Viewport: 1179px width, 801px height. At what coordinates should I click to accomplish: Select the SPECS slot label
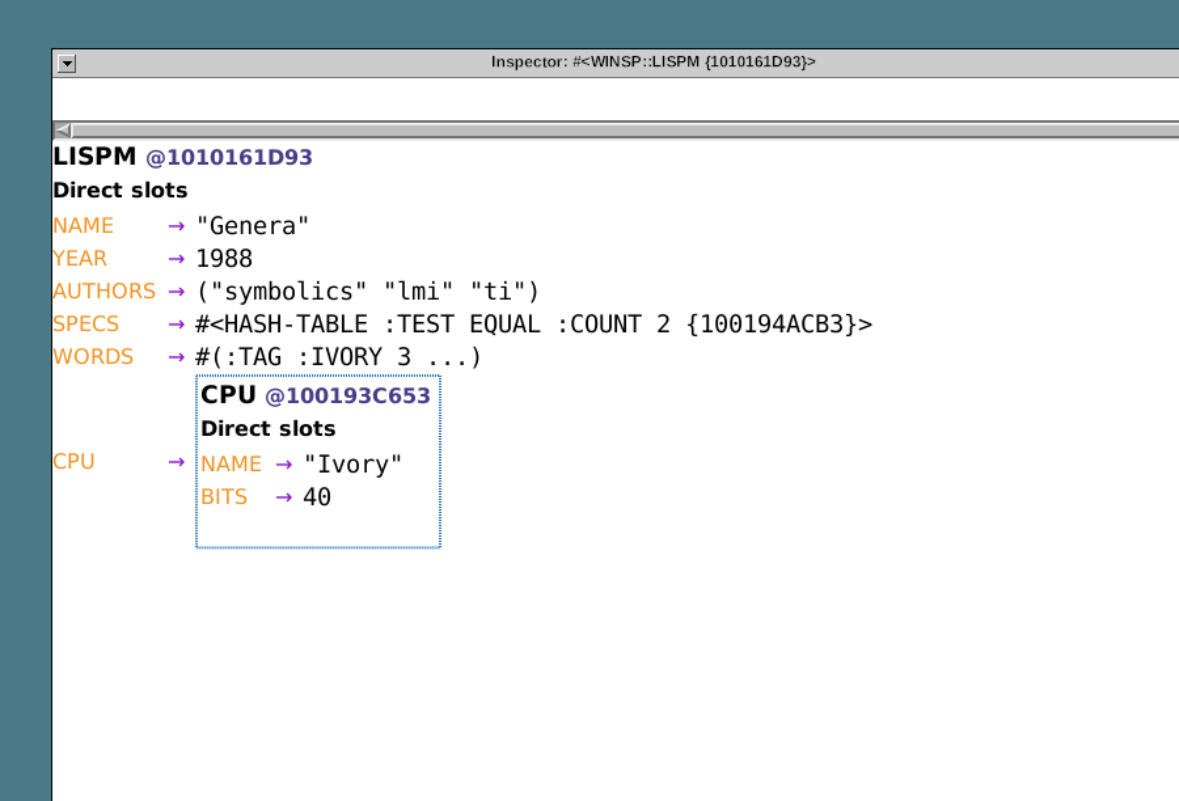click(86, 324)
